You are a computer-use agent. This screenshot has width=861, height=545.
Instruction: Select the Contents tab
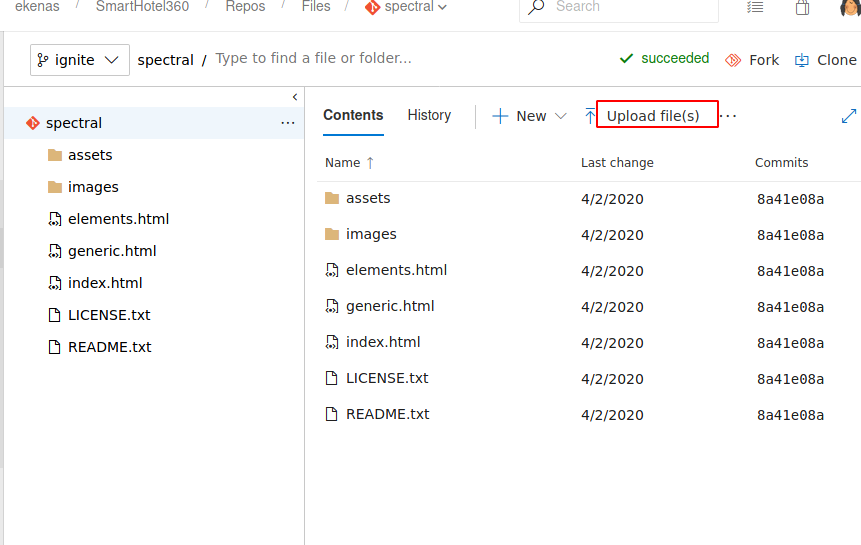353,115
